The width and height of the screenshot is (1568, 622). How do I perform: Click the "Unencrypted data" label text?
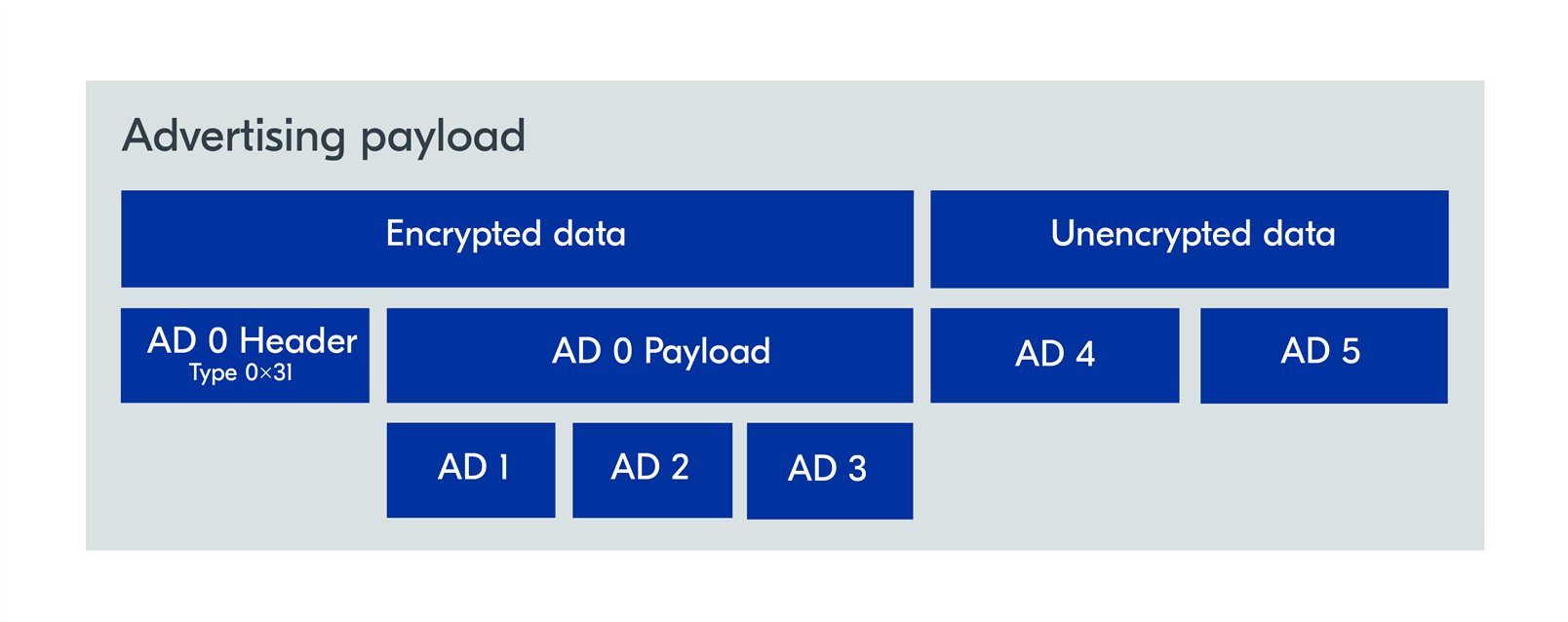(x=1193, y=234)
